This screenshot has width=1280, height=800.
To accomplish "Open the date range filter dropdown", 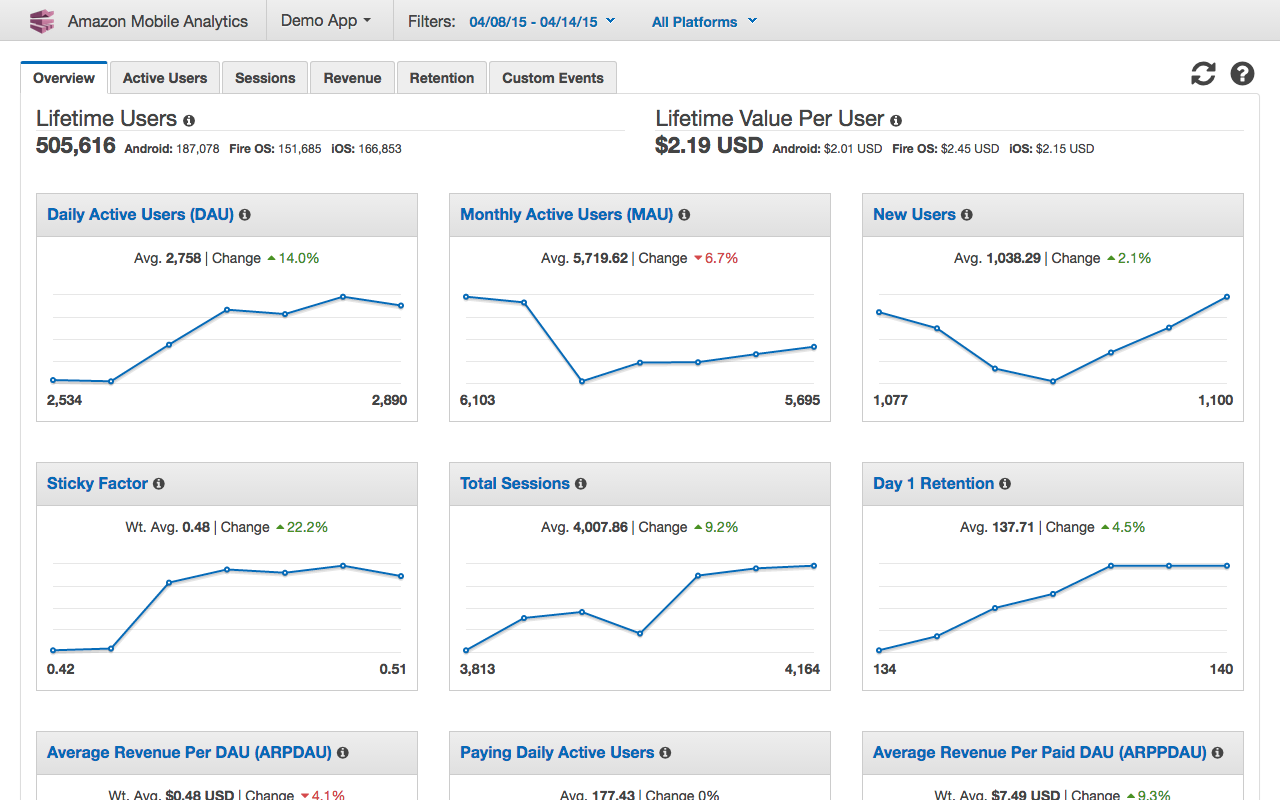I will point(542,21).
